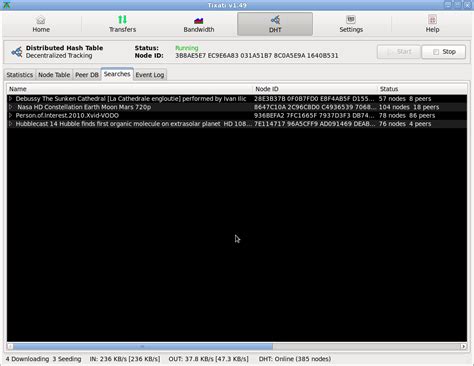Viewport: 474px width, 366px height.
Task: Click the '78 nodes 86 peers' status cell
Action: (407, 115)
